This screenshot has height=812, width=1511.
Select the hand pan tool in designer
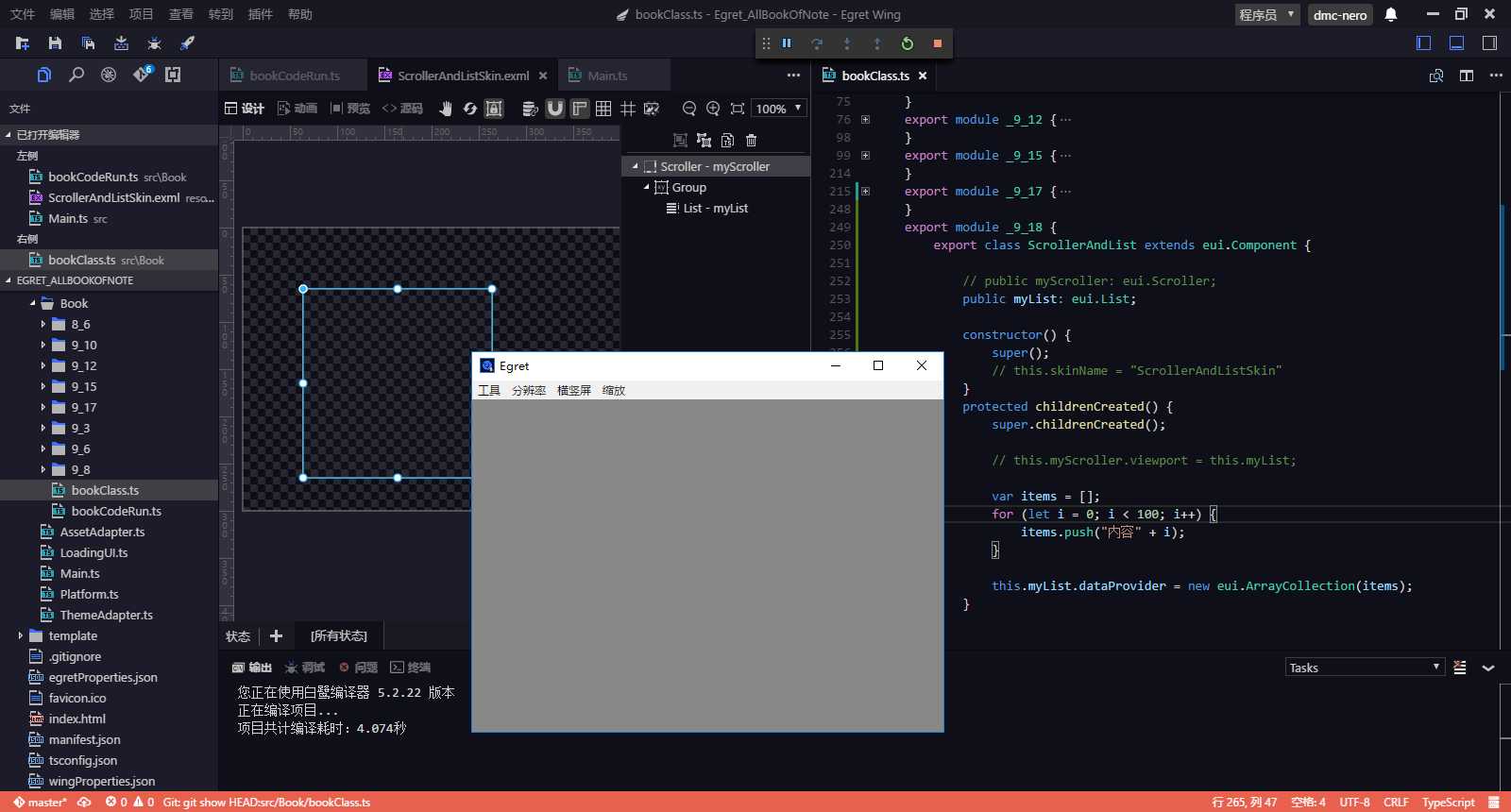pyautogui.click(x=446, y=109)
